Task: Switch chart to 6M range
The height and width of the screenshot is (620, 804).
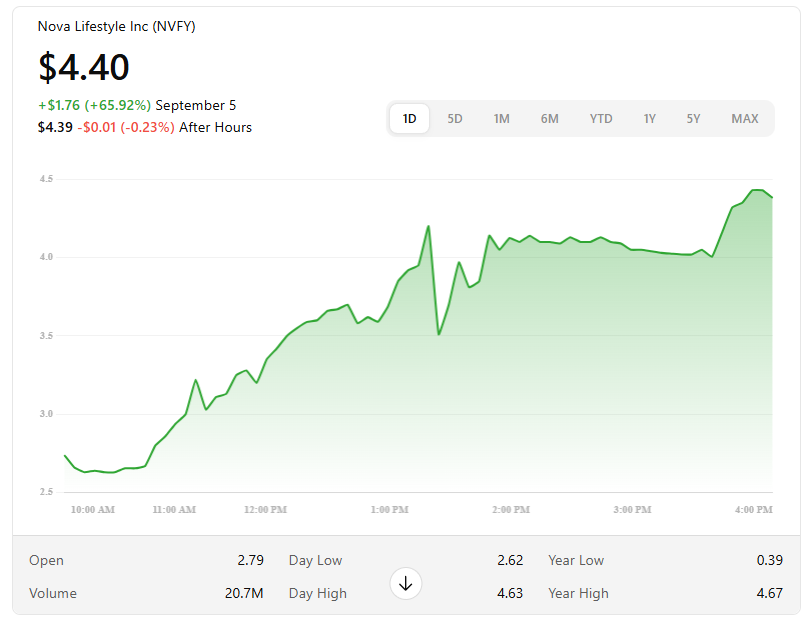Action: click(550, 119)
